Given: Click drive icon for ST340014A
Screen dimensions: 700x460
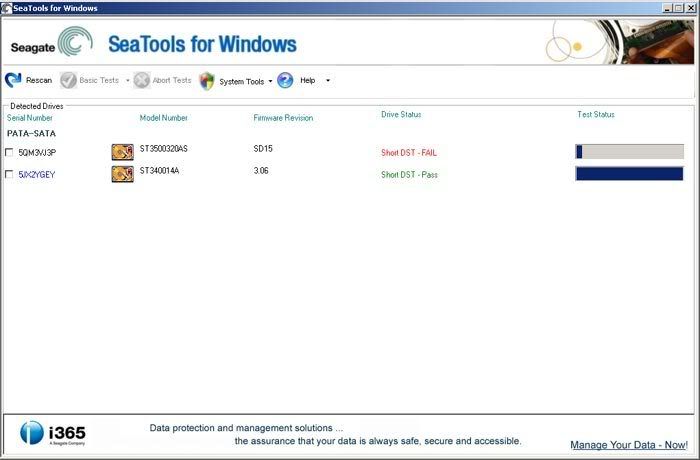Looking at the screenshot, I should (122, 174).
